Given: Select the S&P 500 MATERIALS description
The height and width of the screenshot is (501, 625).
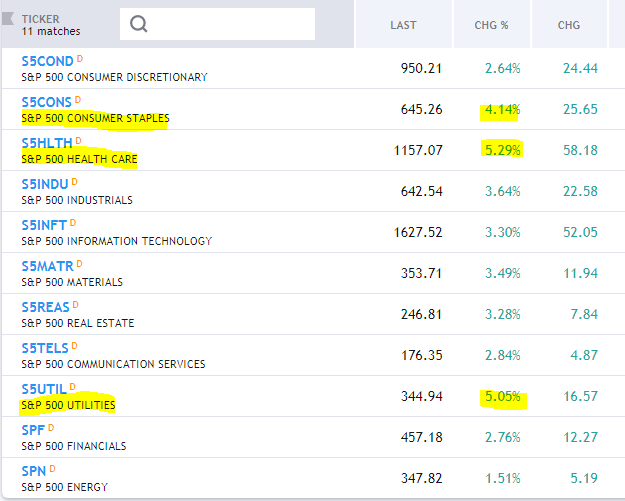Looking at the screenshot, I should 72,282.
